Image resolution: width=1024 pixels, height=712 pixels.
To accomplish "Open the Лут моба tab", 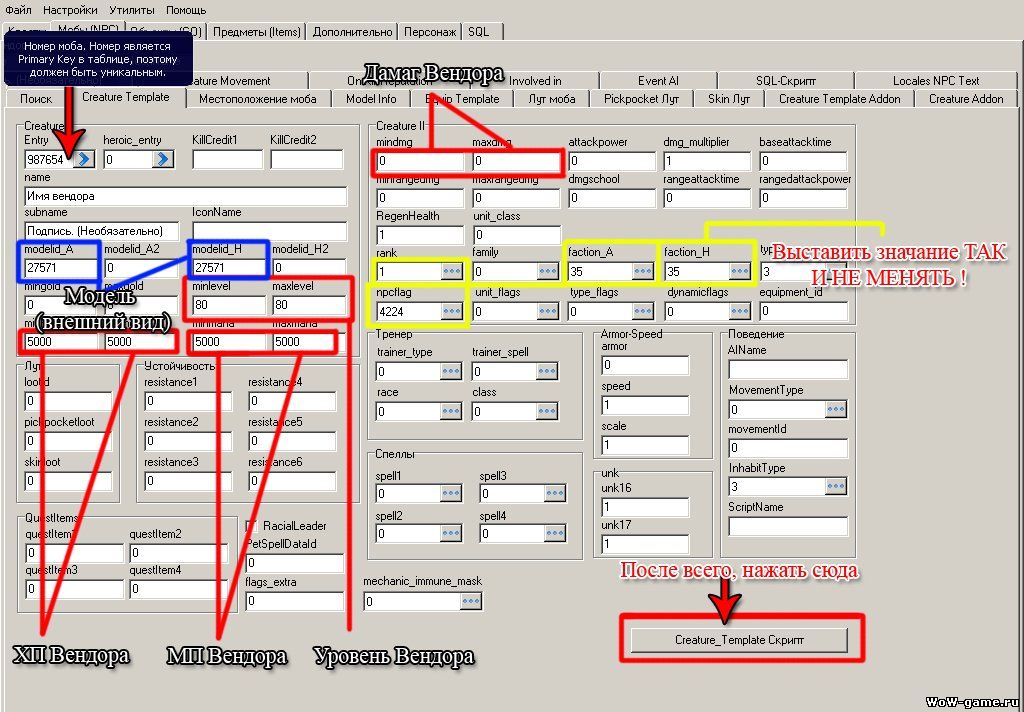I will coord(552,99).
